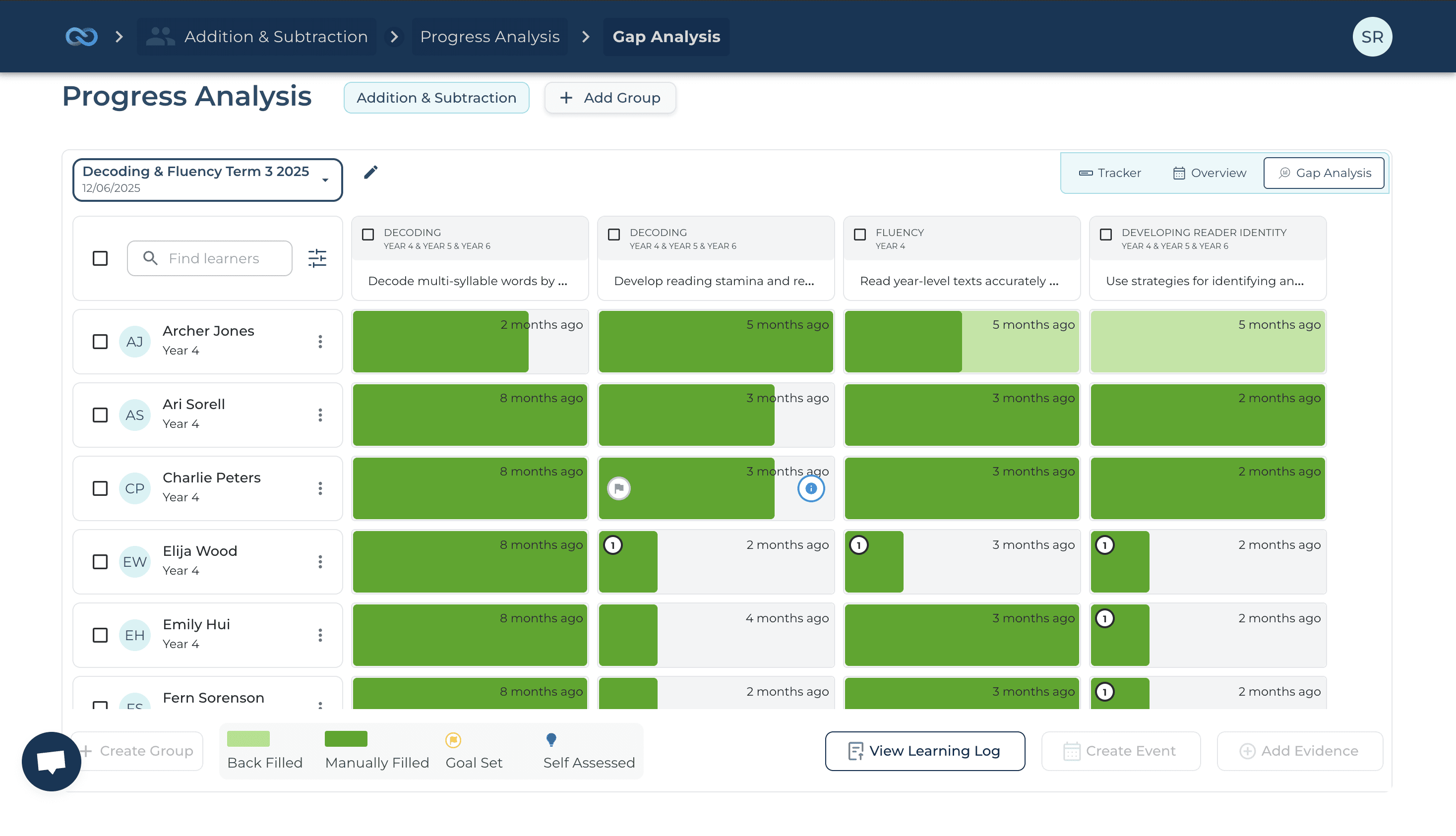Click Progress Analysis breadcrumb item

pos(489,37)
